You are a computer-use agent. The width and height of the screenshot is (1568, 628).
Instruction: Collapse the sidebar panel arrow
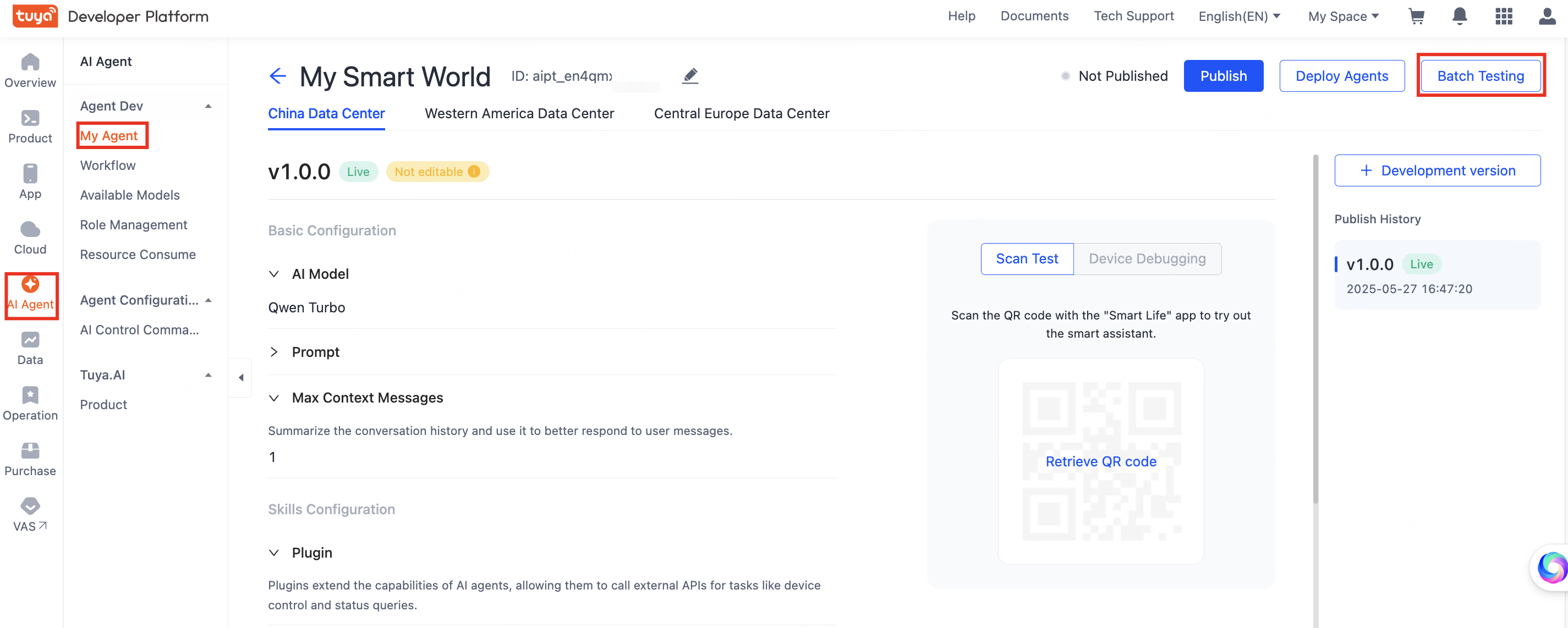click(241, 378)
